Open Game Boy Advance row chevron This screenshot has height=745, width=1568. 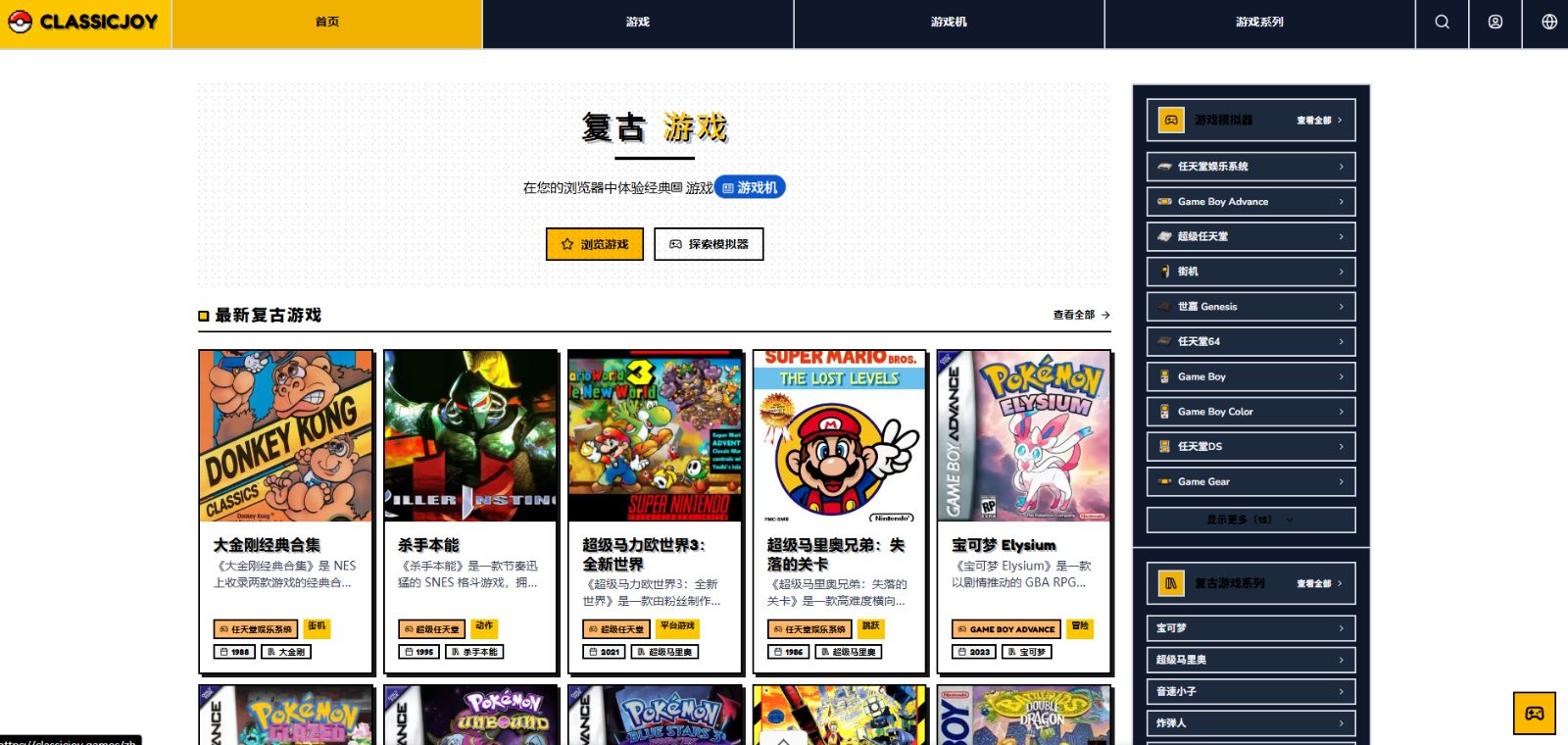[1341, 202]
